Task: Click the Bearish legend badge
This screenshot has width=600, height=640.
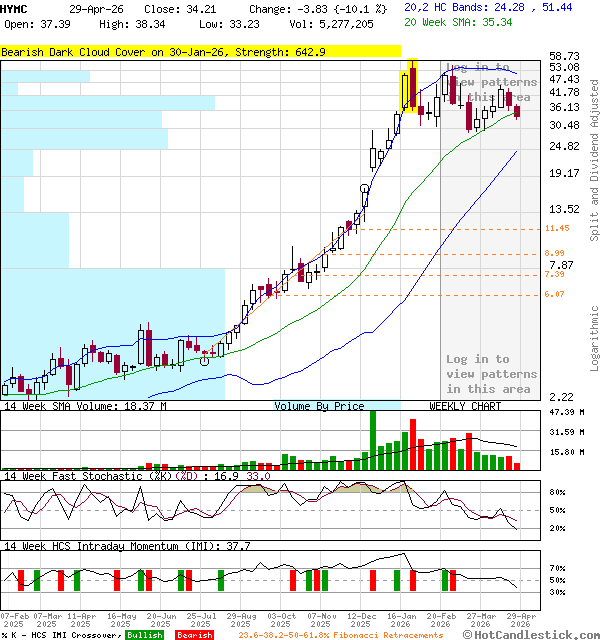Action: pos(195,635)
